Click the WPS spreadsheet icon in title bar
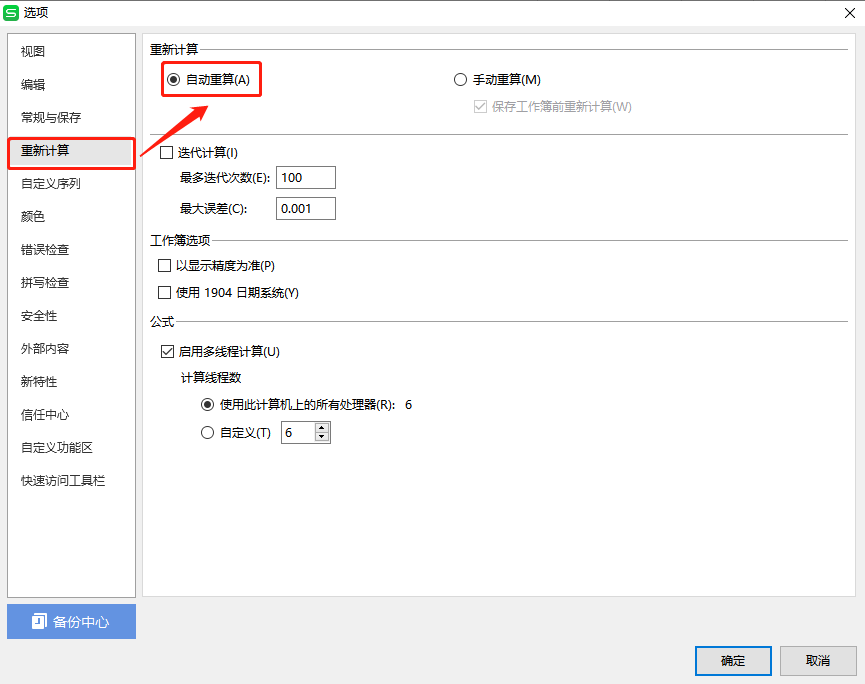Image resolution: width=865 pixels, height=684 pixels. (11, 13)
